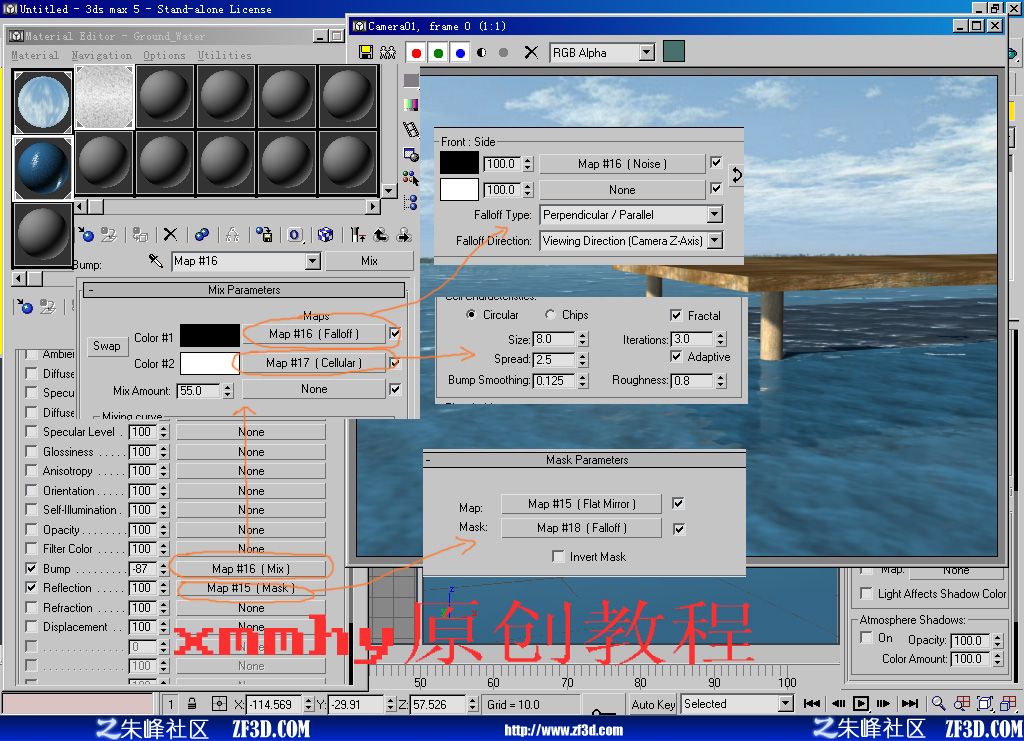Increase the cellular Size spinner
The height and width of the screenshot is (741, 1024).
(x=583, y=336)
